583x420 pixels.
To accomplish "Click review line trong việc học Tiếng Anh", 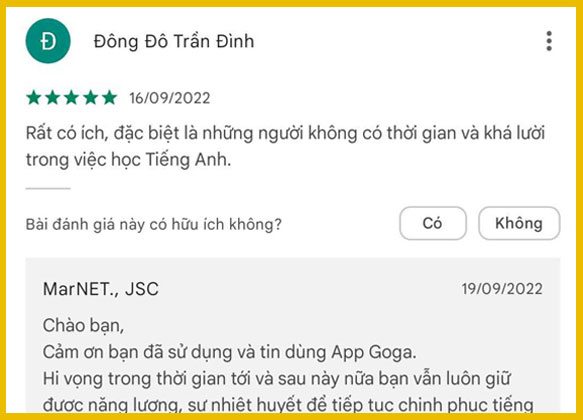I will pyautogui.click(x=128, y=160).
